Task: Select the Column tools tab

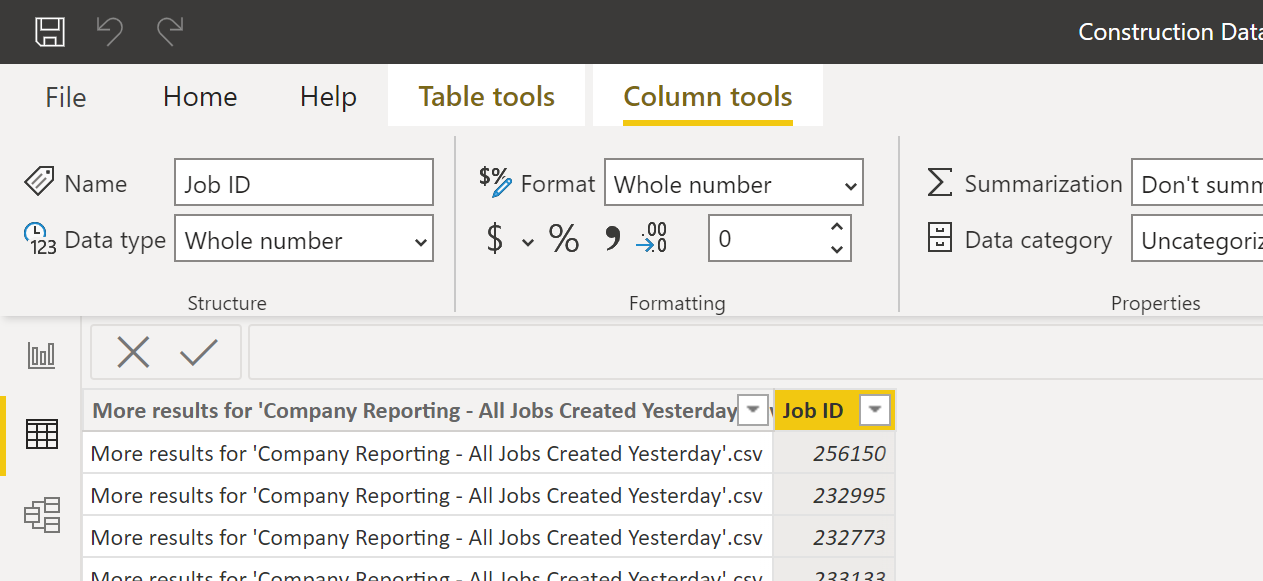Action: (x=708, y=96)
